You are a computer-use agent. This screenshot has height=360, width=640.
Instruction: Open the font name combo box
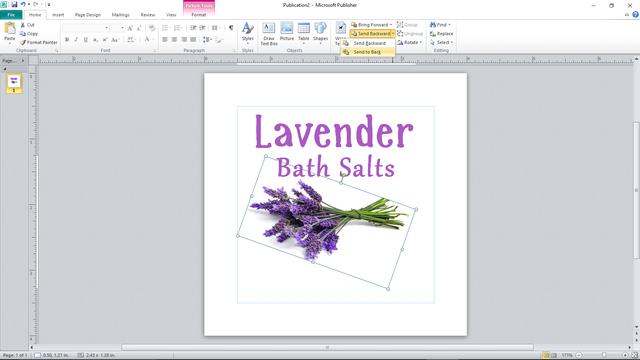[86, 28]
